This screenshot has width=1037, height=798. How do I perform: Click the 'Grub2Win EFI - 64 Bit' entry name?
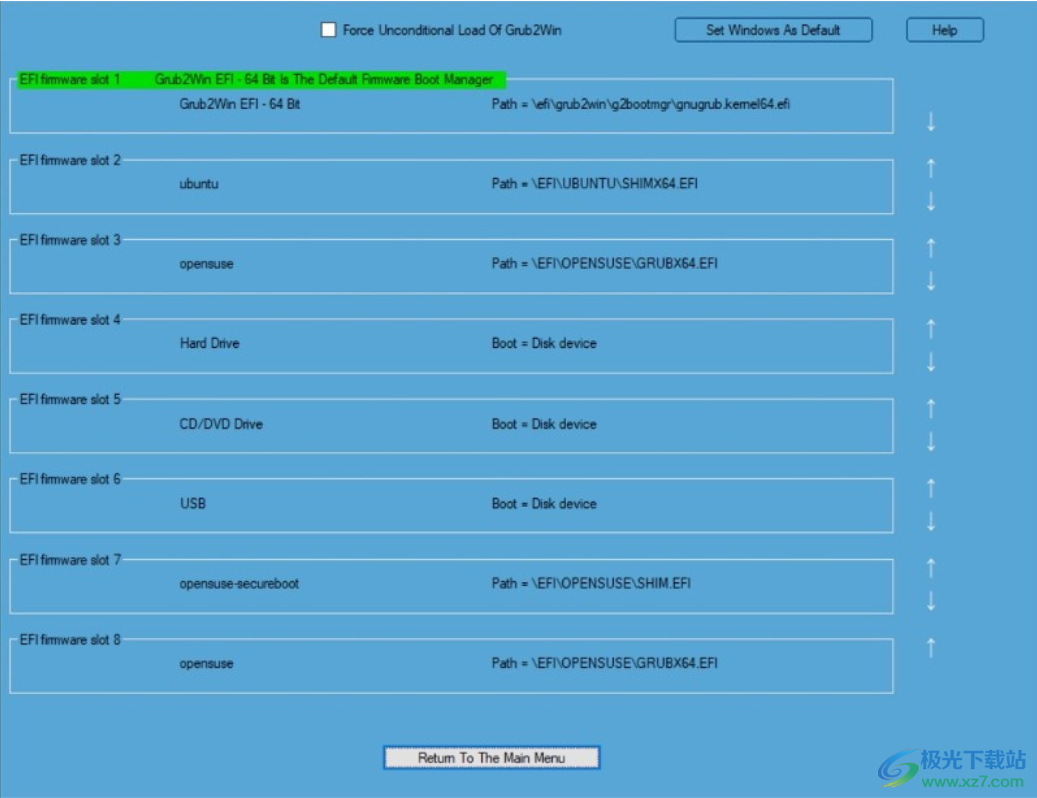pyautogui.click(x=239, y=104)
